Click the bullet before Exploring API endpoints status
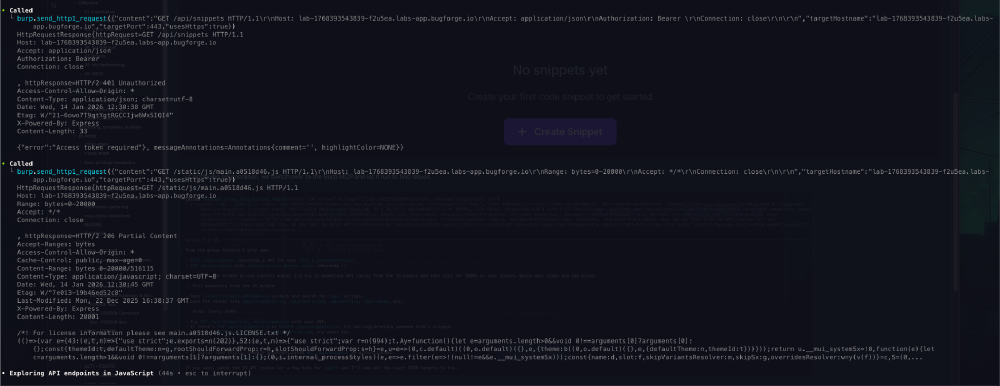Viewport: 1000px width, 386px height. pyautogui.click(x=4, y=372)
